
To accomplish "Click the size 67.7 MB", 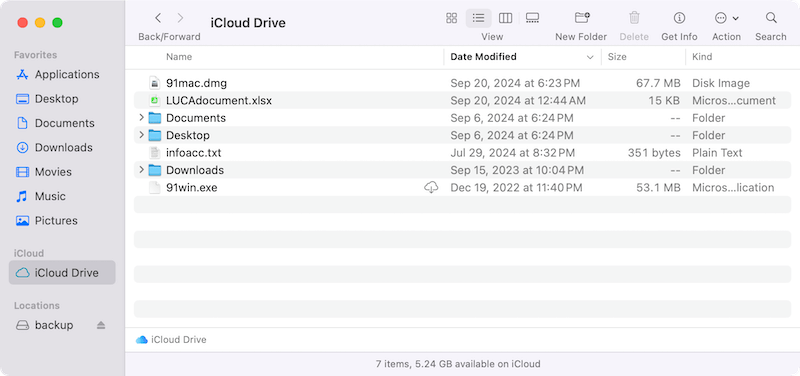I will pyautogui.click(x=658, y=83).
